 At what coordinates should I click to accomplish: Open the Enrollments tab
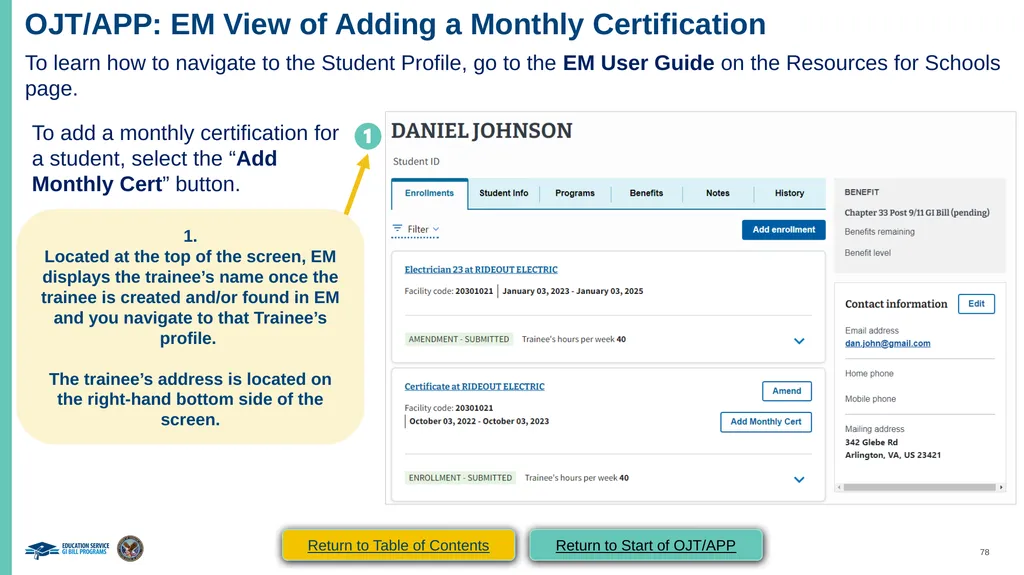[x=429, y=193]
